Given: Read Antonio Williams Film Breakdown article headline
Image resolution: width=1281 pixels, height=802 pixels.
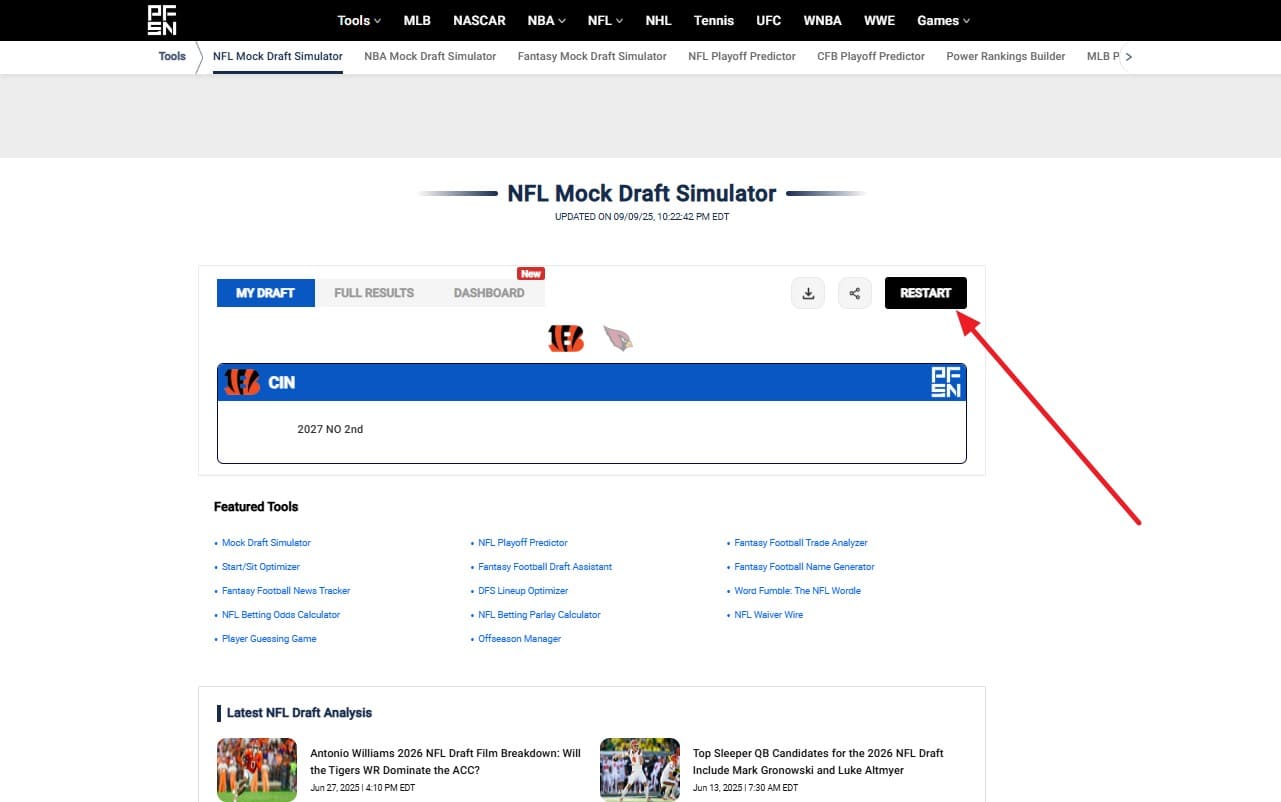Looking at the screenshot, I should tap(445, 762).
